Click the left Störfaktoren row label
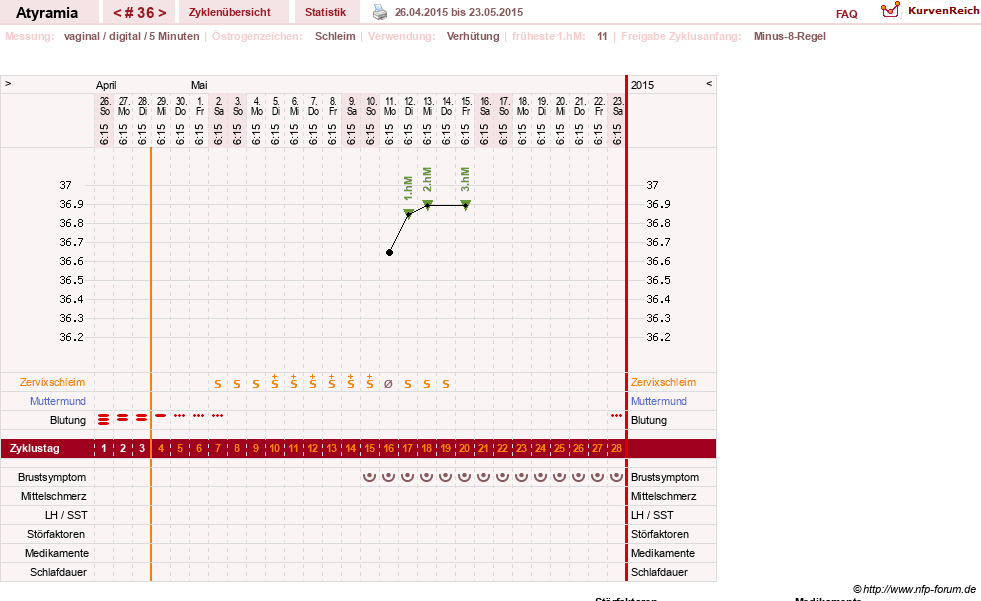981x601 pixels. (56, 534)
